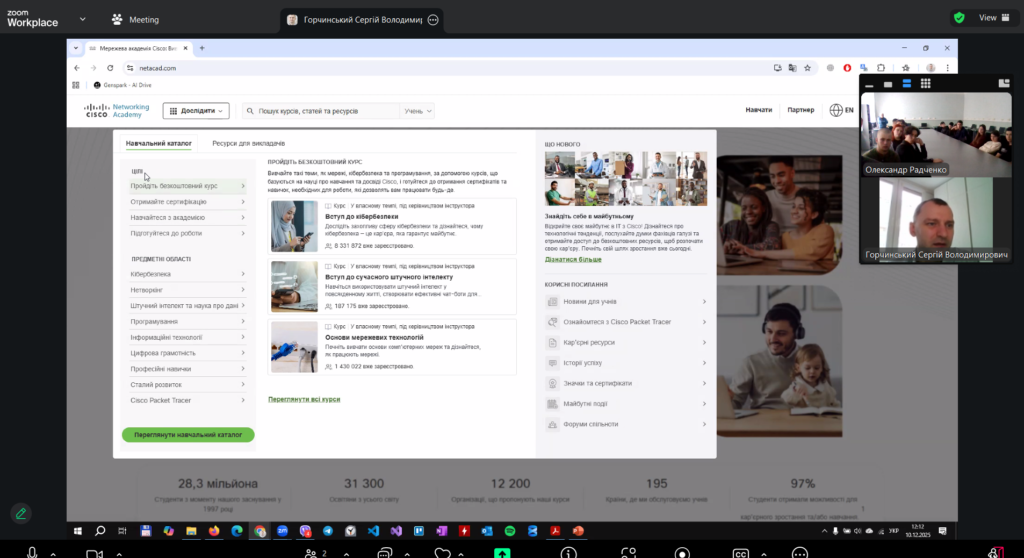Screen dimensions: 1024x558
Task: Click the Zoom annotate pencil icon
Action: [x=21, y=513]
